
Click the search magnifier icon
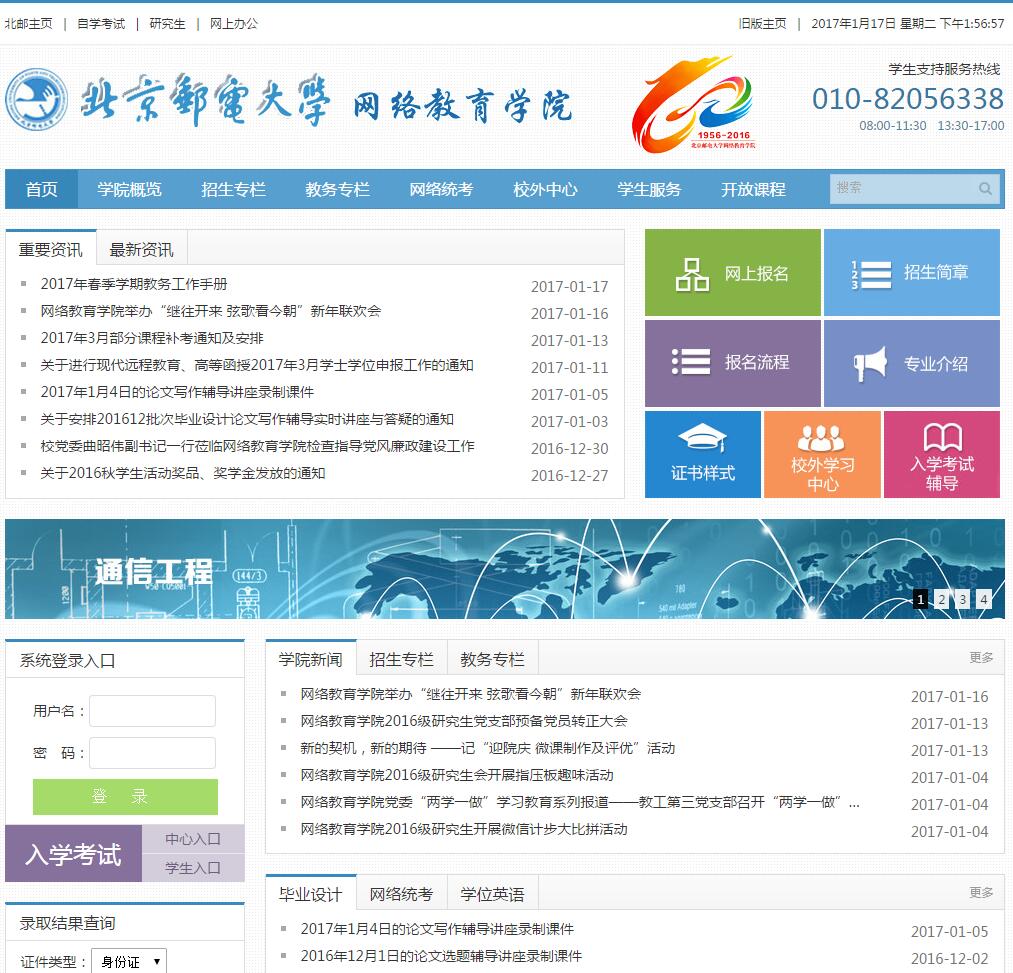tap(985, 188)
